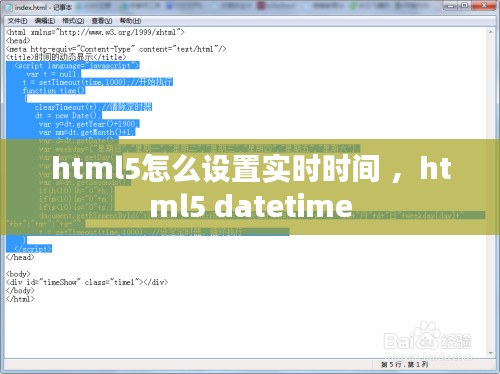Viewport: 500px width, 374px height.
Task: Open the 查看(V) menu
Action: click(x=102, y=21)
